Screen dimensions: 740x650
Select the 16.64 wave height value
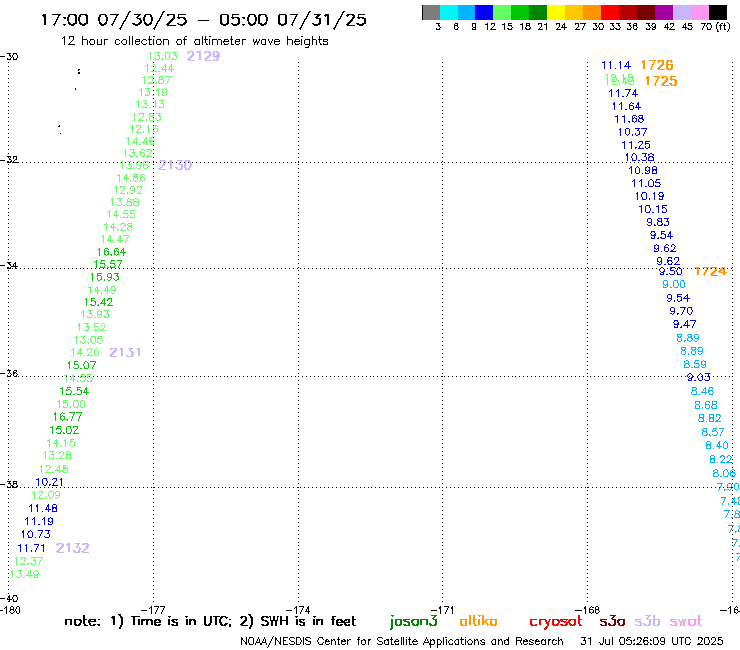112,252
